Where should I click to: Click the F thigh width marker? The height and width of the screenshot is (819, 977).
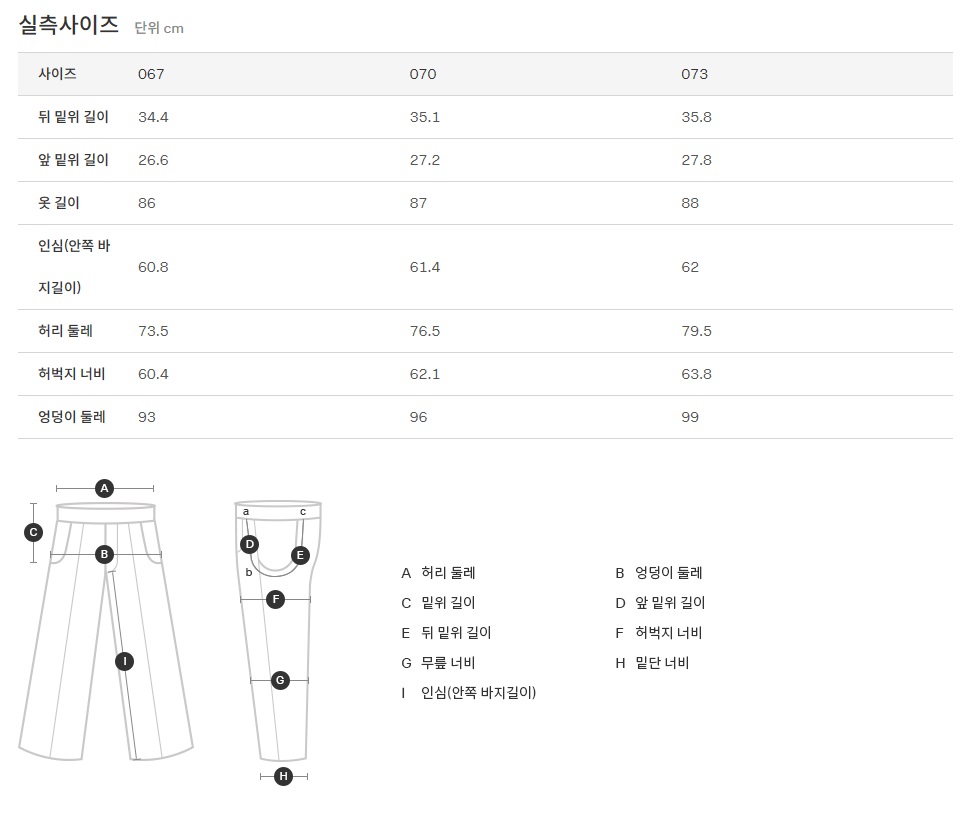[x=275, y=599]
